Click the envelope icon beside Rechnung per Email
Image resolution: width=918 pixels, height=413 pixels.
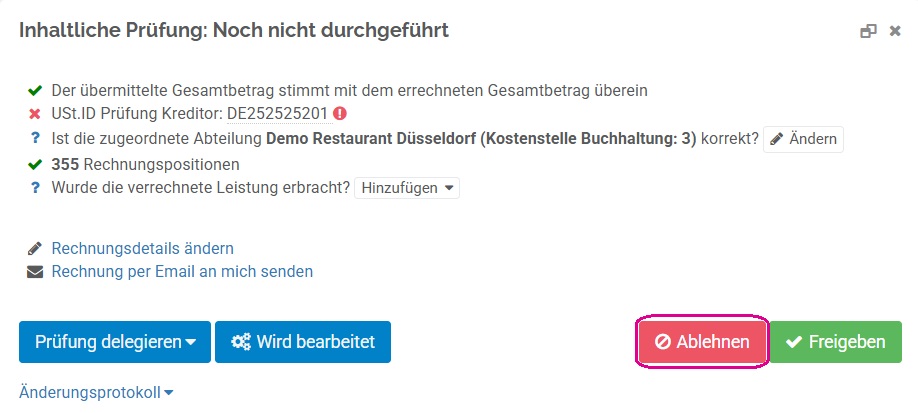click(35, 272)
